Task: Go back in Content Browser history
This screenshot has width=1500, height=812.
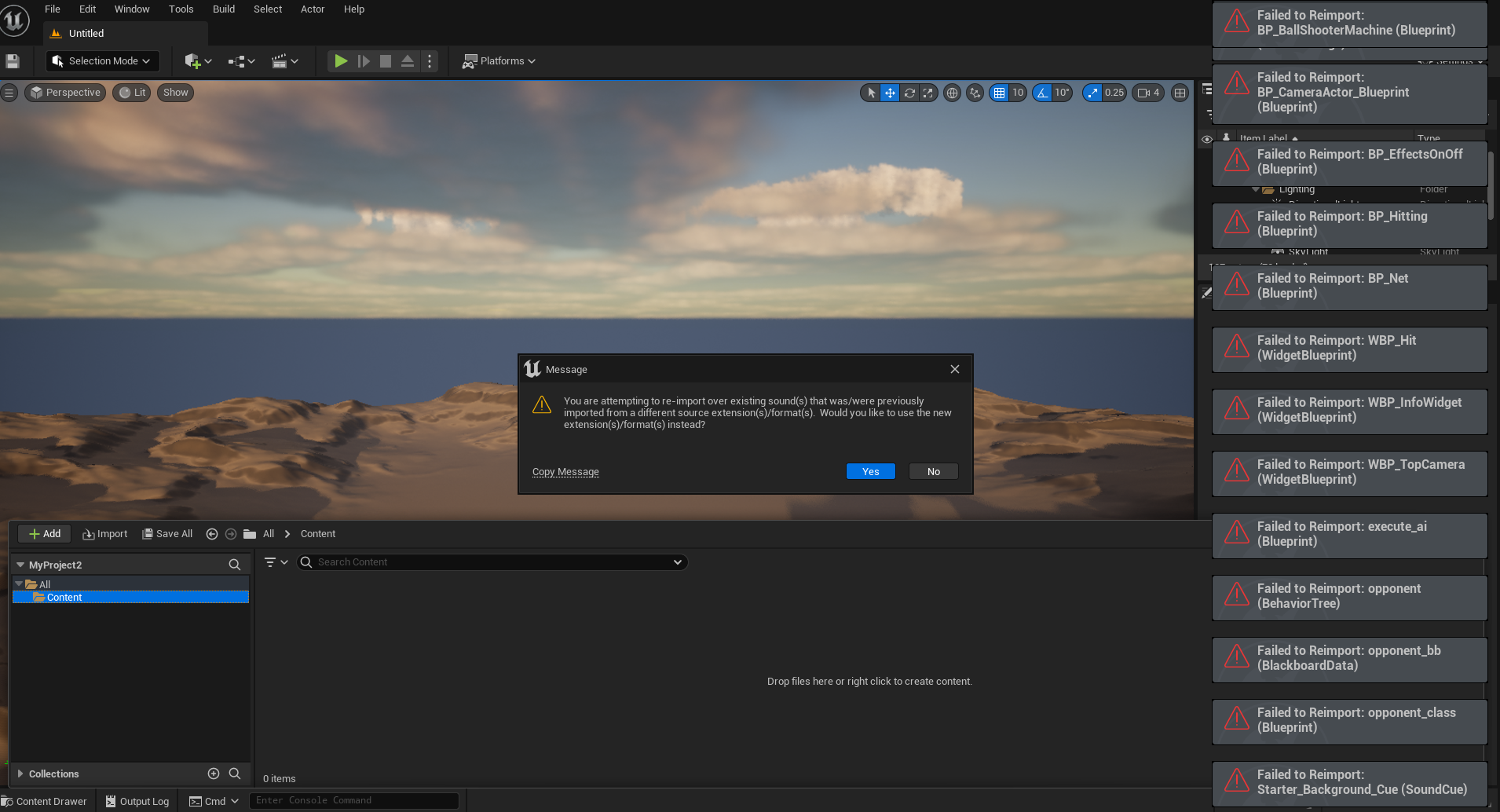Action: coord(212,534)
